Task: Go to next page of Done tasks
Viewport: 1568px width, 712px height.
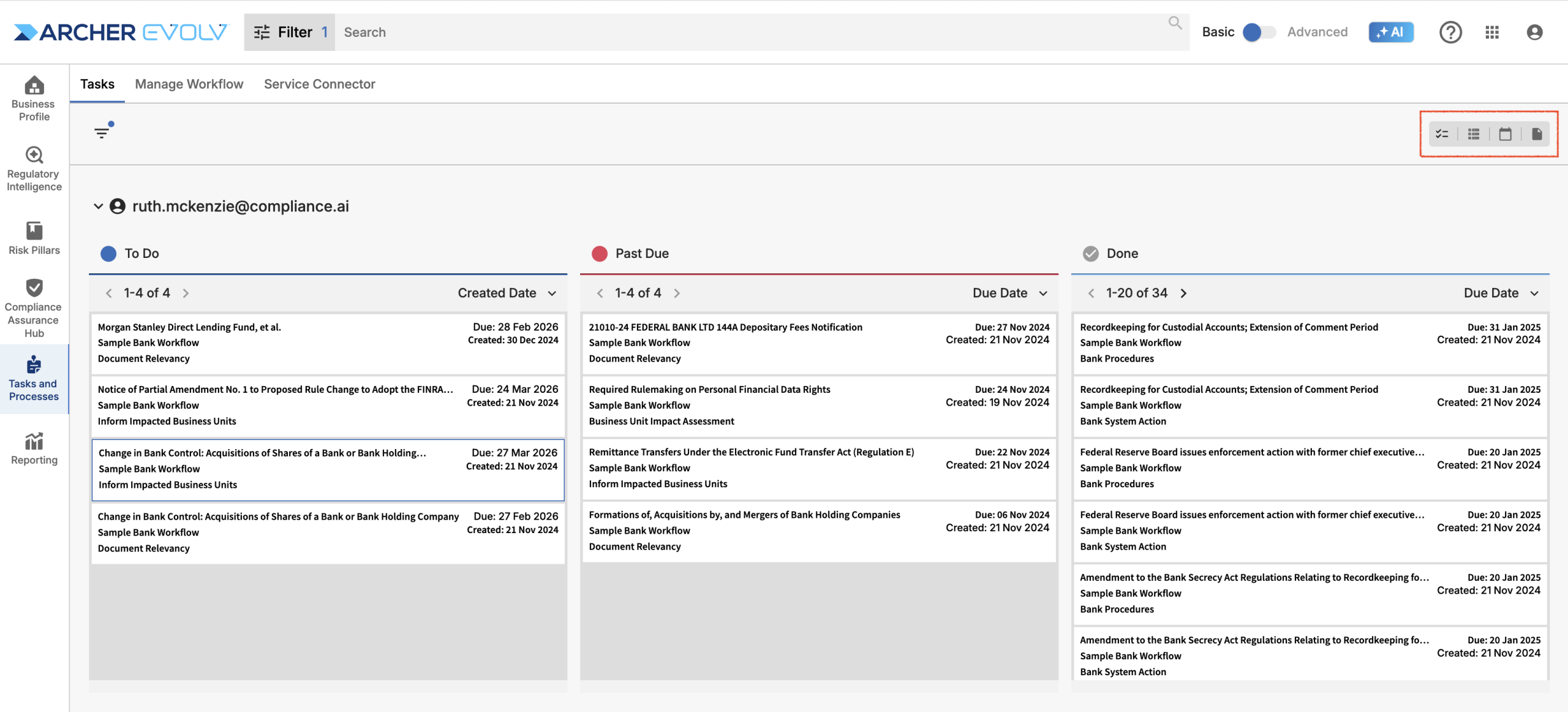Action: pos(1183,293)
